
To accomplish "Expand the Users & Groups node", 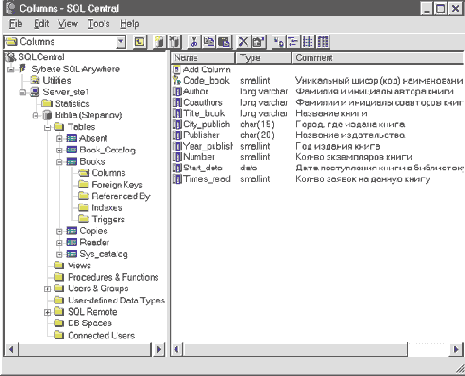I will 47,289.
